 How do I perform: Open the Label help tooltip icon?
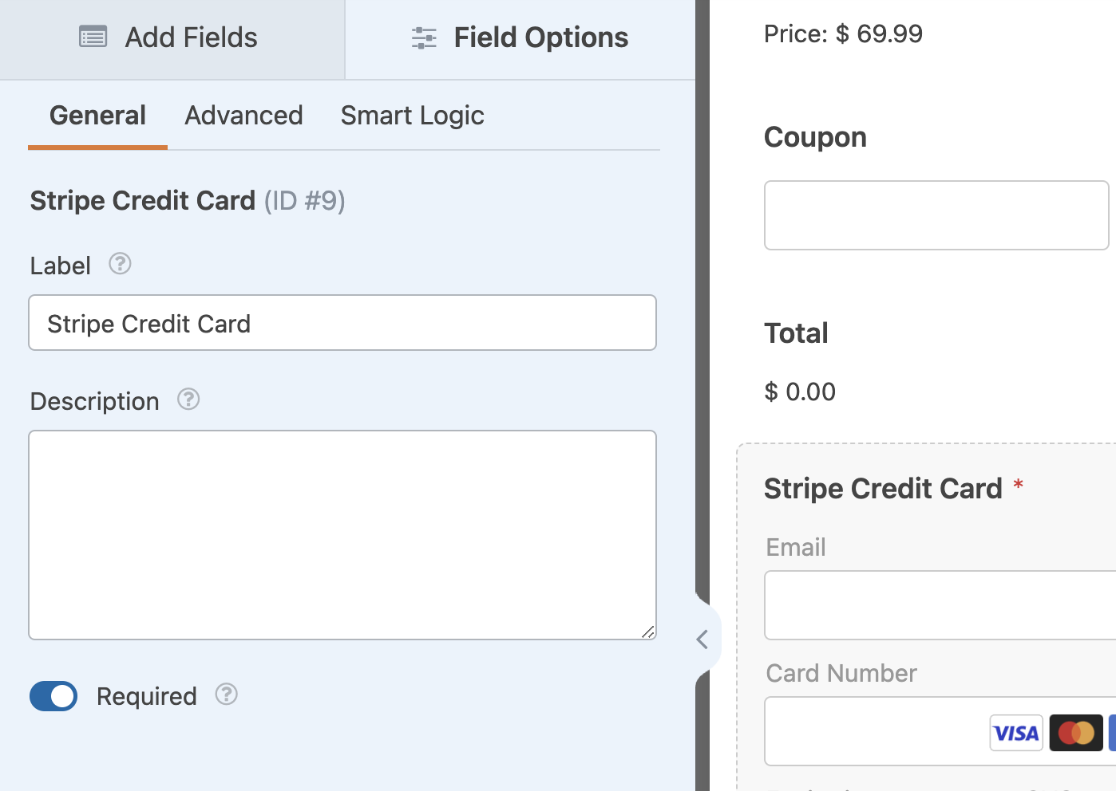pyautogui.click(x=120, y=264)
